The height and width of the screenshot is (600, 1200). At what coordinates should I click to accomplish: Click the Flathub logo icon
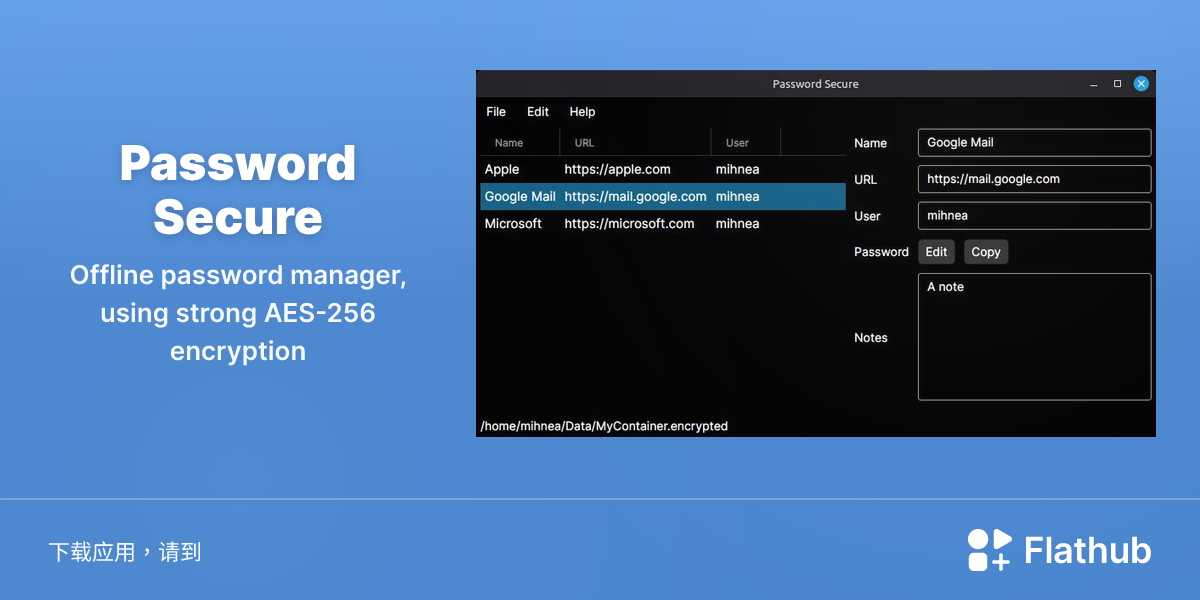coord(990,550)
